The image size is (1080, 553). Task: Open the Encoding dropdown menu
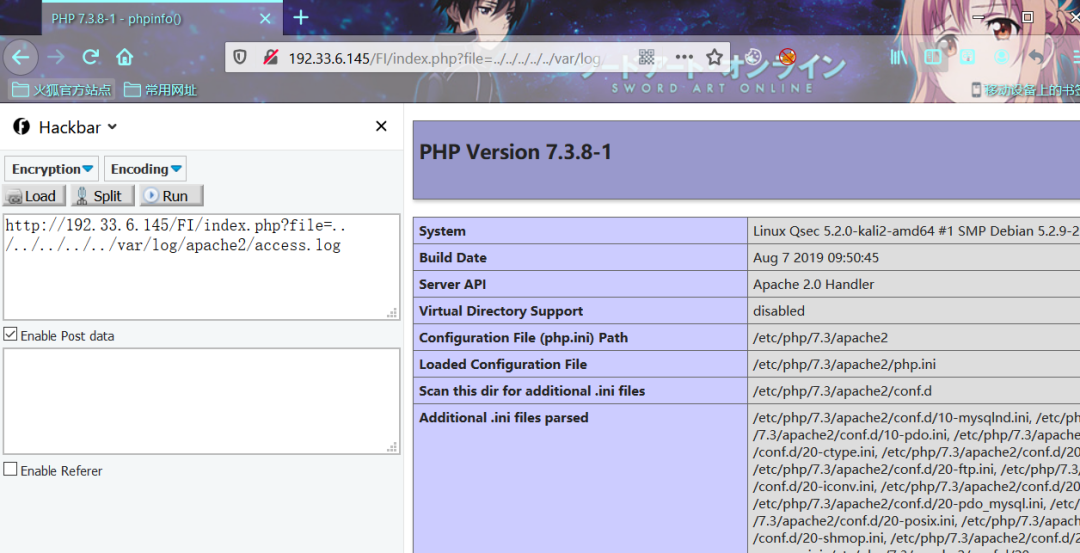point(145,169)
